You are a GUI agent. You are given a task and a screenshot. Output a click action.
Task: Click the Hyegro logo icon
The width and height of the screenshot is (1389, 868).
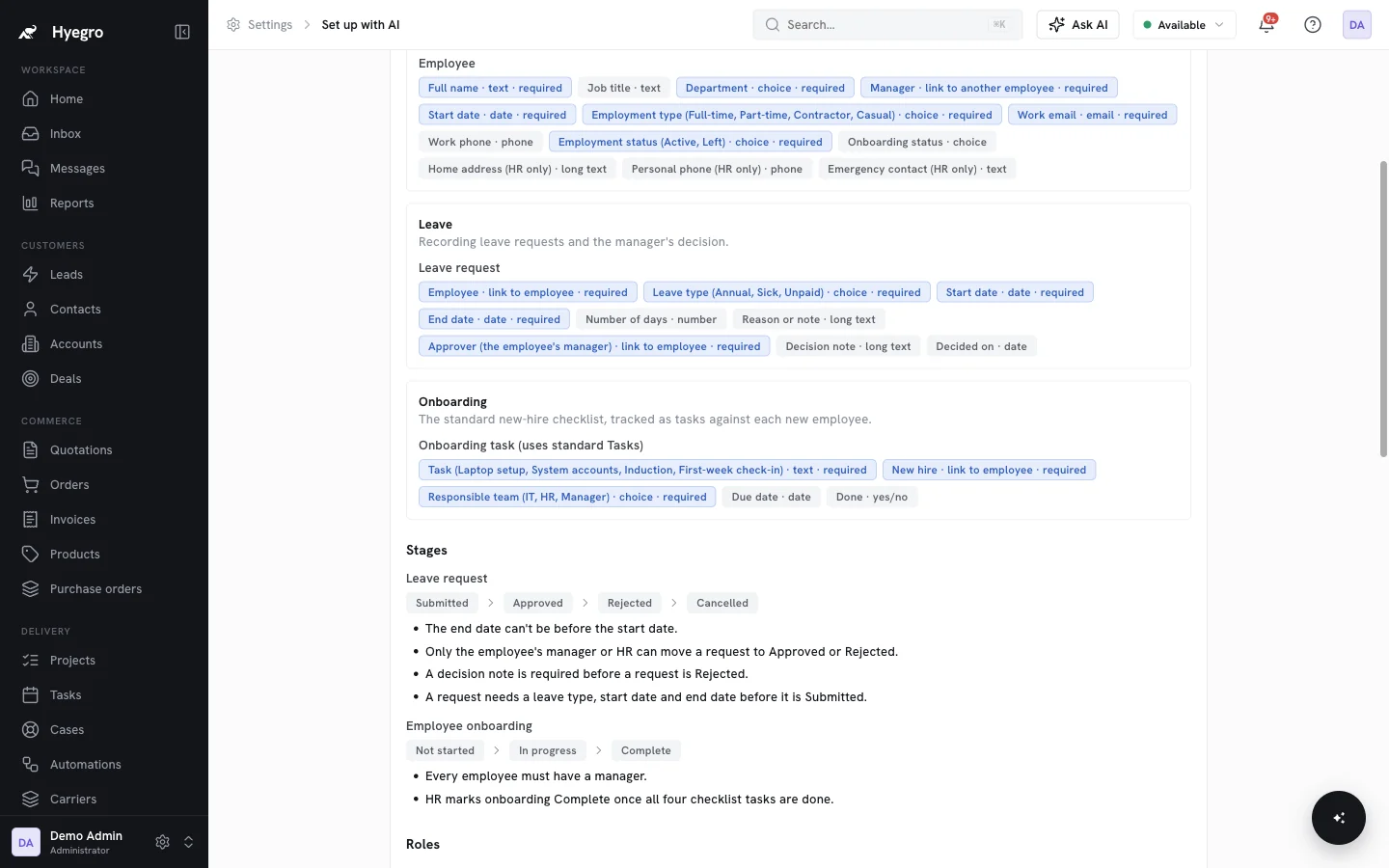point(28,32)
